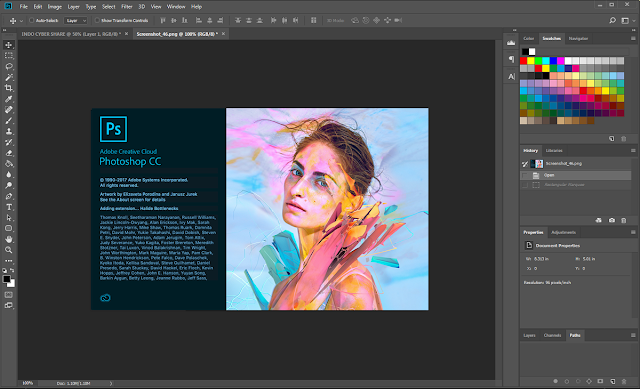Switch to the Libraries tab
This screenshot has width=640, height=389.
(554, 151)
